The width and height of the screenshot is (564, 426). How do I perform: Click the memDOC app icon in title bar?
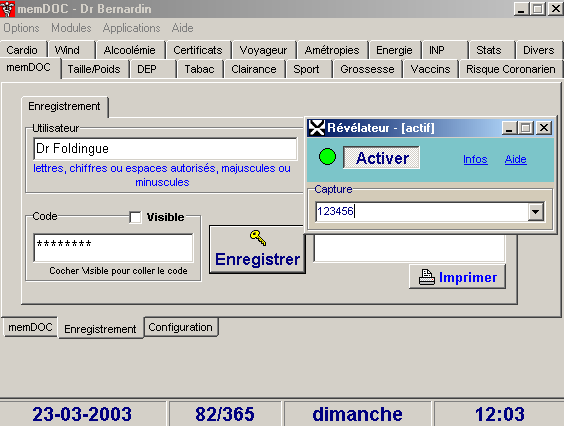8,9
